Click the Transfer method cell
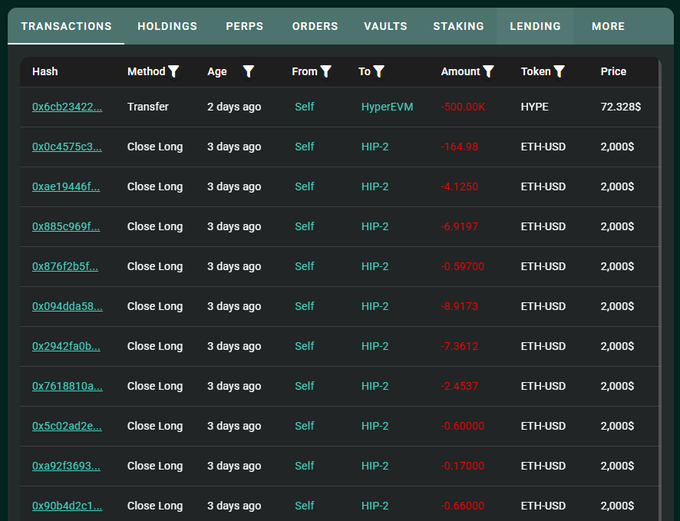 click(x=148, y=107)
